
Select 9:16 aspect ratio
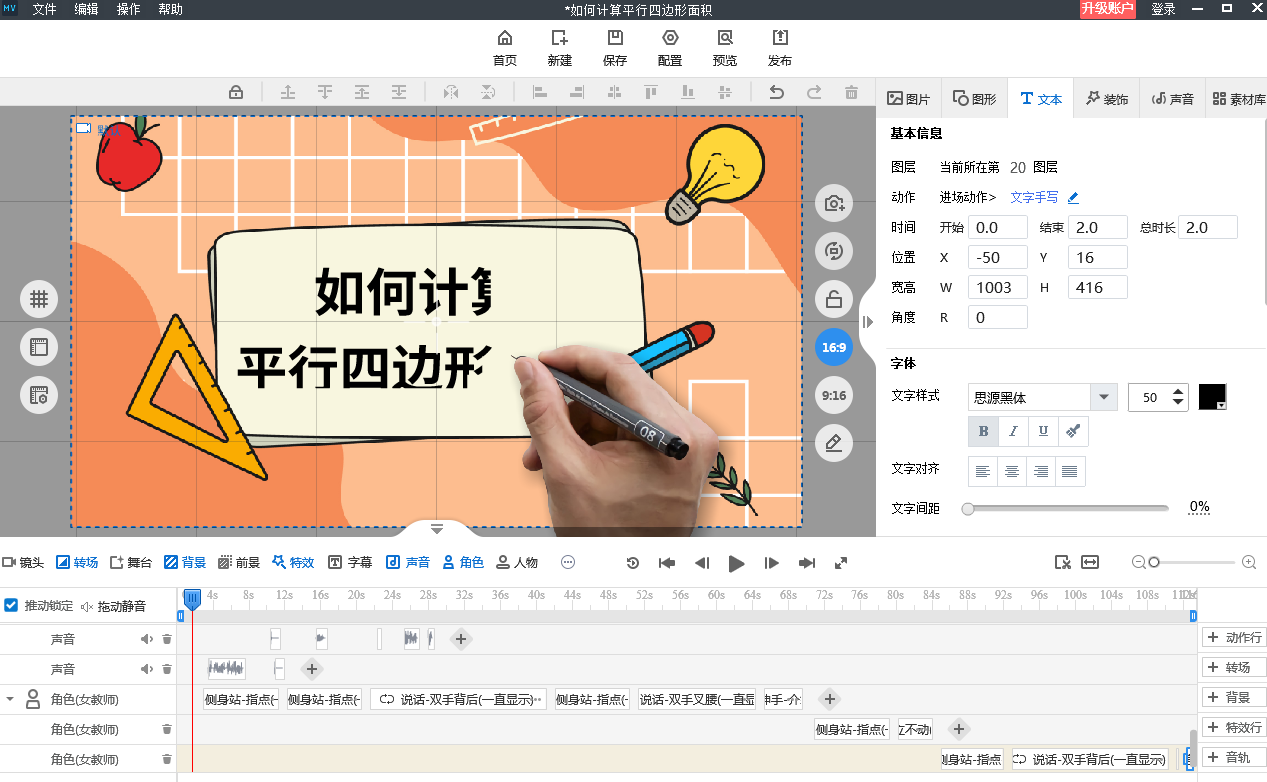tap(834, 395)
